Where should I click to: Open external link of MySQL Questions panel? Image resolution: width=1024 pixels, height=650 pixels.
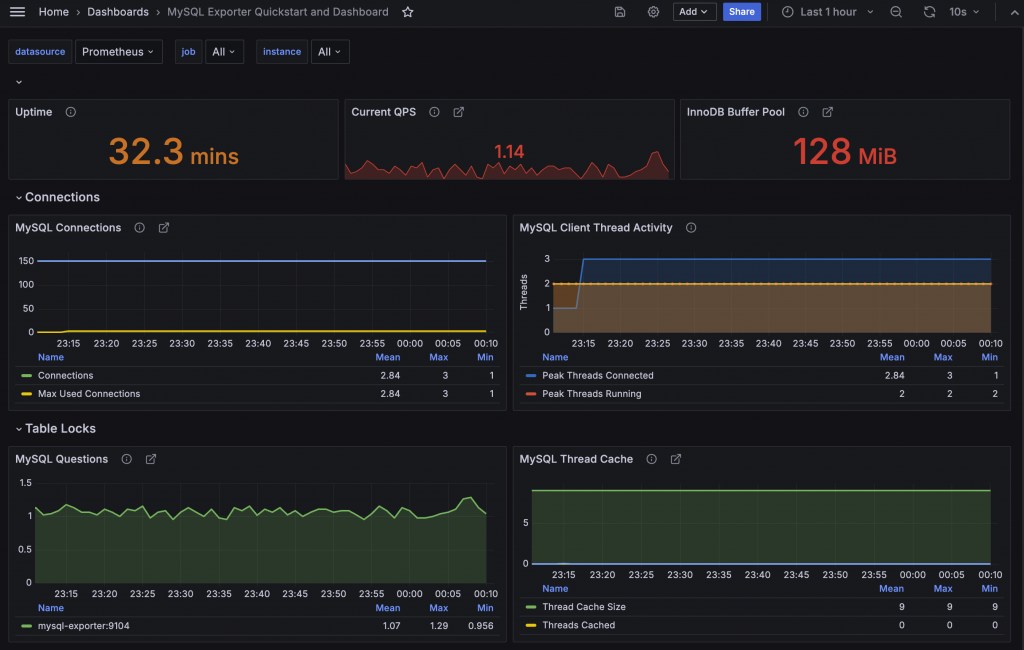[151, 459]
